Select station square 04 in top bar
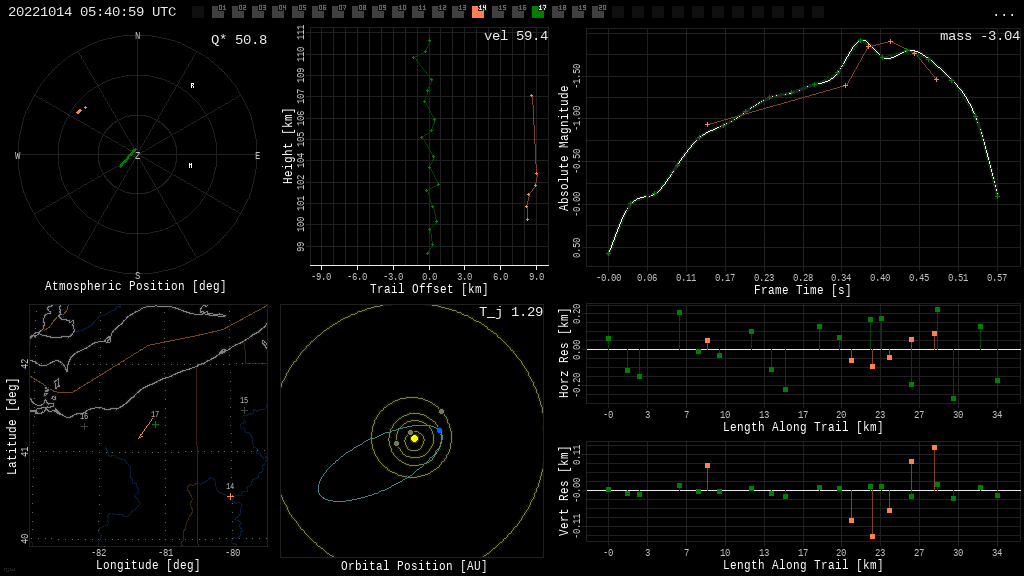 click(278, 12)
